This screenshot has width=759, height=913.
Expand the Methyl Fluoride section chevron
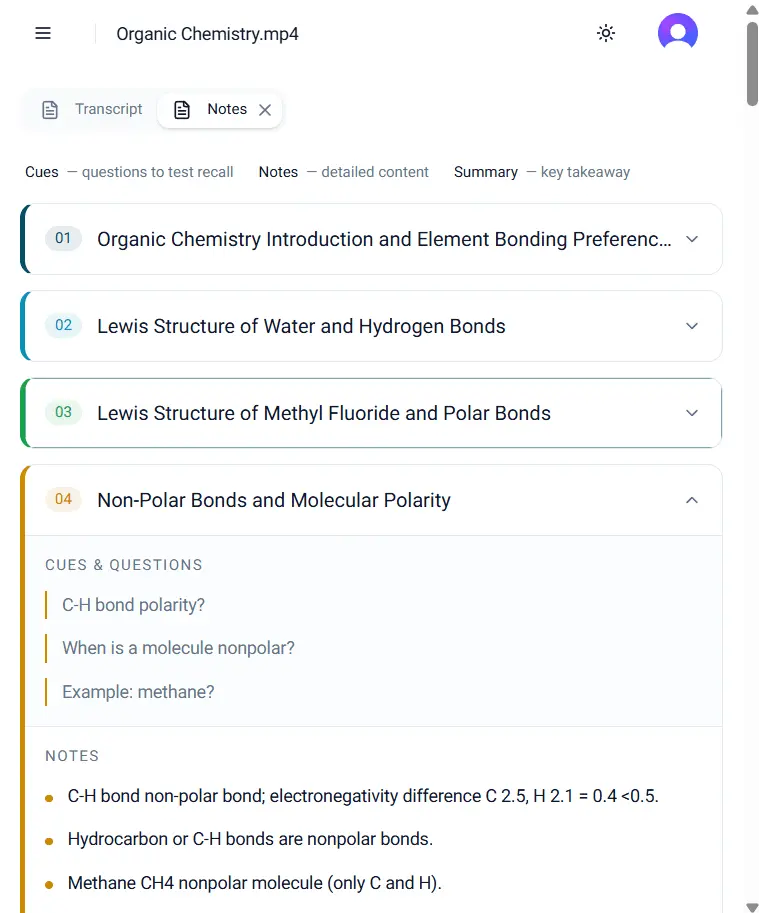point(691,413)
